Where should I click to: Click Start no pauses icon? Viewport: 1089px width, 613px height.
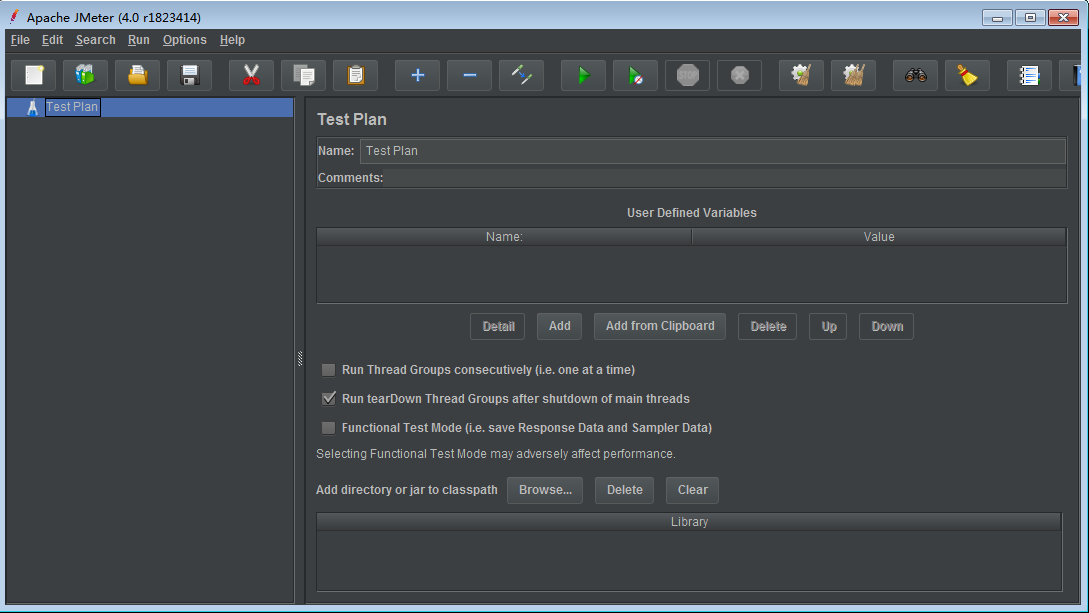(x=635, y=75)
